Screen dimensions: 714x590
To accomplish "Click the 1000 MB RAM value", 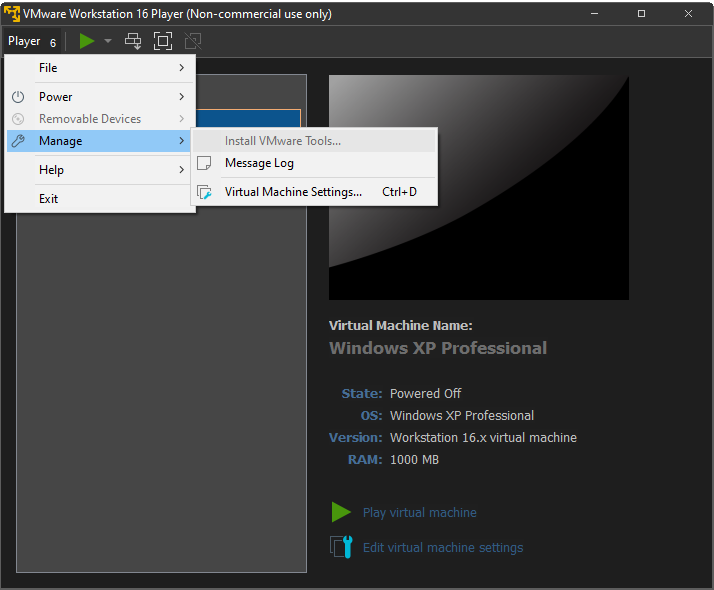I will [x=414, y=460].
